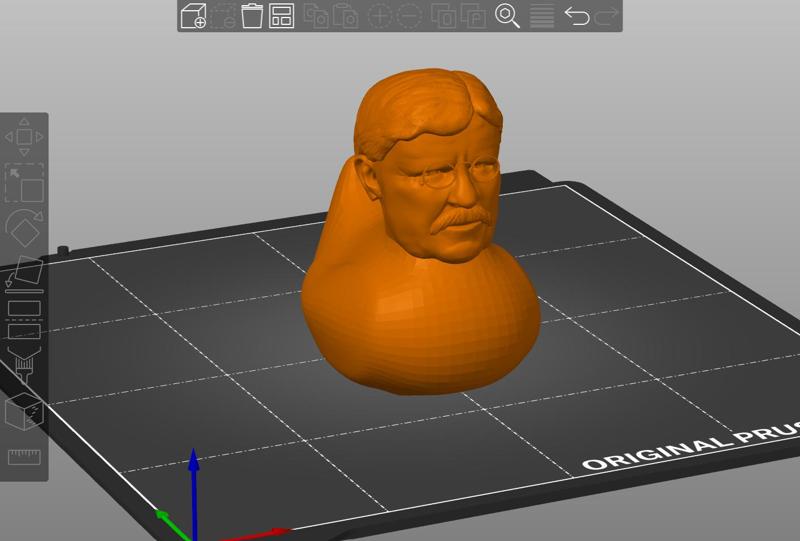Viewport: 800px width, 541px height.
Task: Select the Move gizmo tool
Action: [x=24, y=137]
